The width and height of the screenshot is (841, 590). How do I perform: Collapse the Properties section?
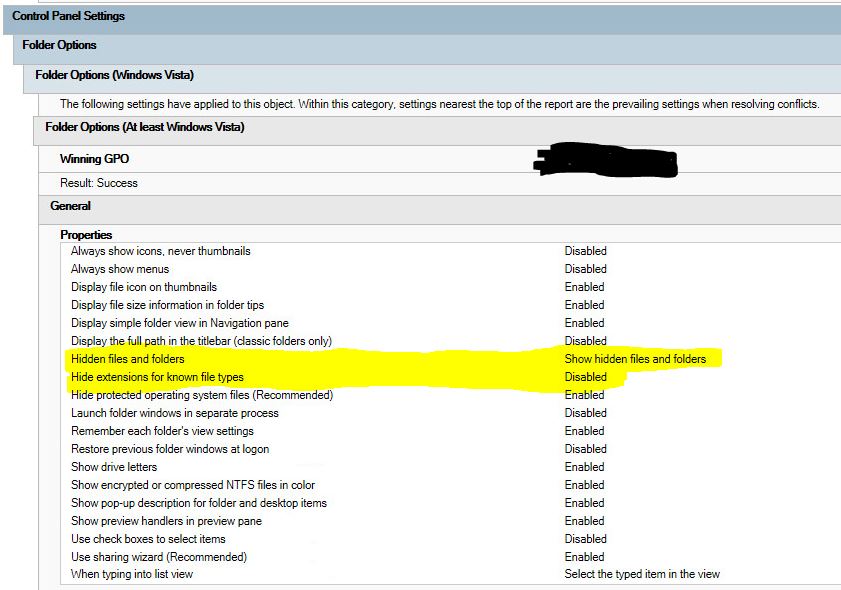tap(86, 234)
